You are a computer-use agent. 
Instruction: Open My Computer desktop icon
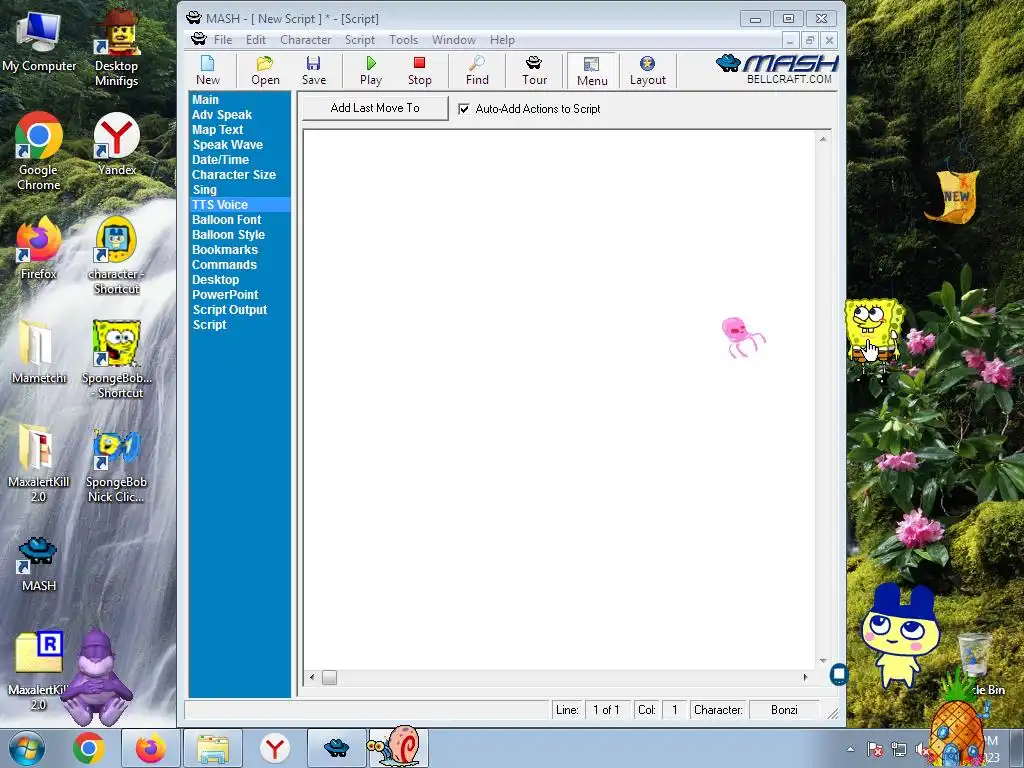pyautogui.click(x=39, y=42)
